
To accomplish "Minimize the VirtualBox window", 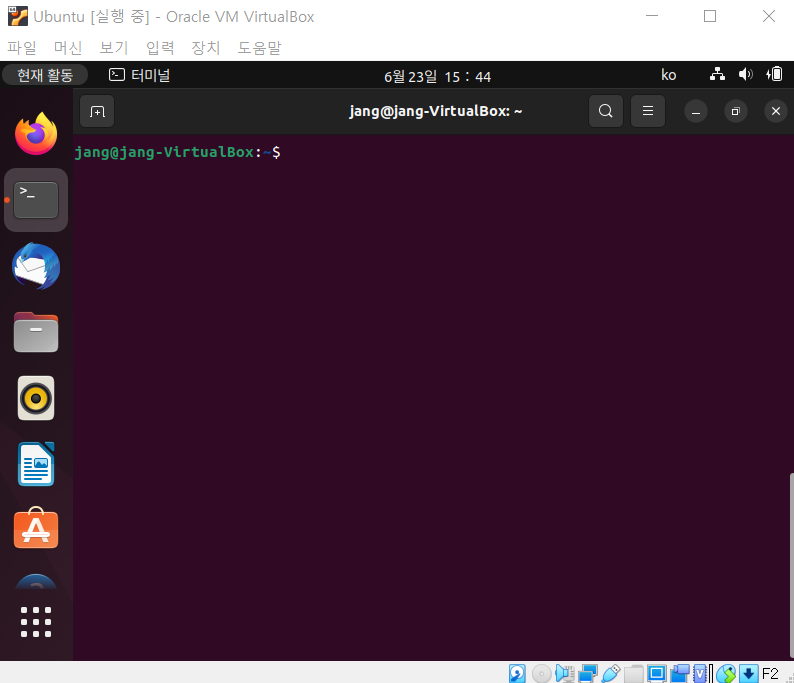I will (652, 16).
